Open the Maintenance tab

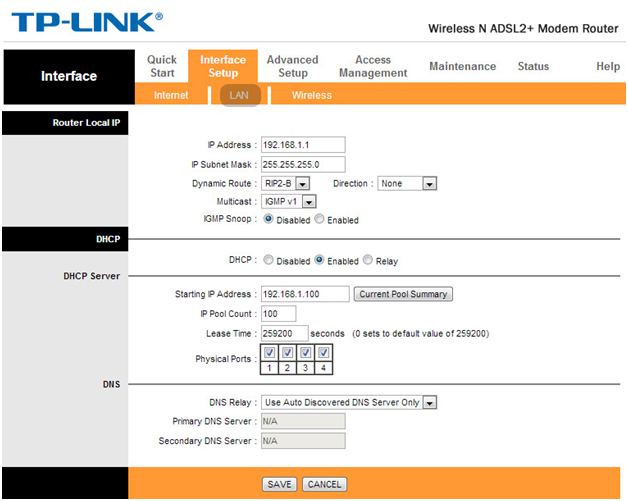[x=463, y=66]
